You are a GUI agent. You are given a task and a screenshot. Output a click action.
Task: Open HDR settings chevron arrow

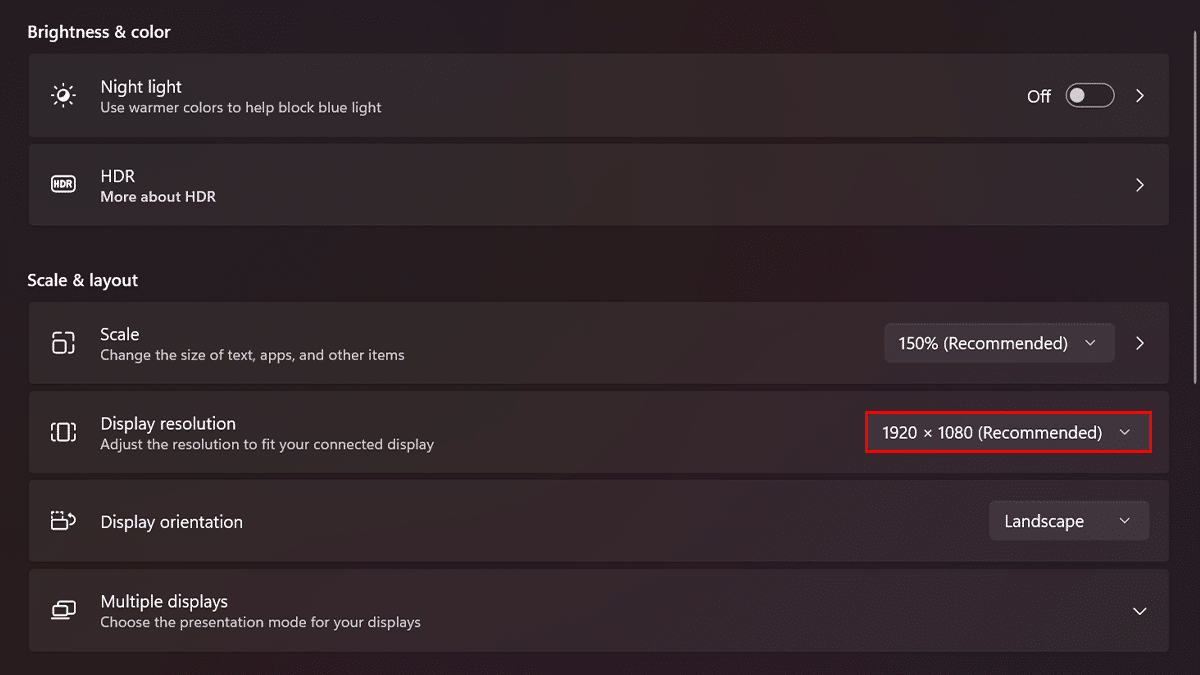(1140, 185)
